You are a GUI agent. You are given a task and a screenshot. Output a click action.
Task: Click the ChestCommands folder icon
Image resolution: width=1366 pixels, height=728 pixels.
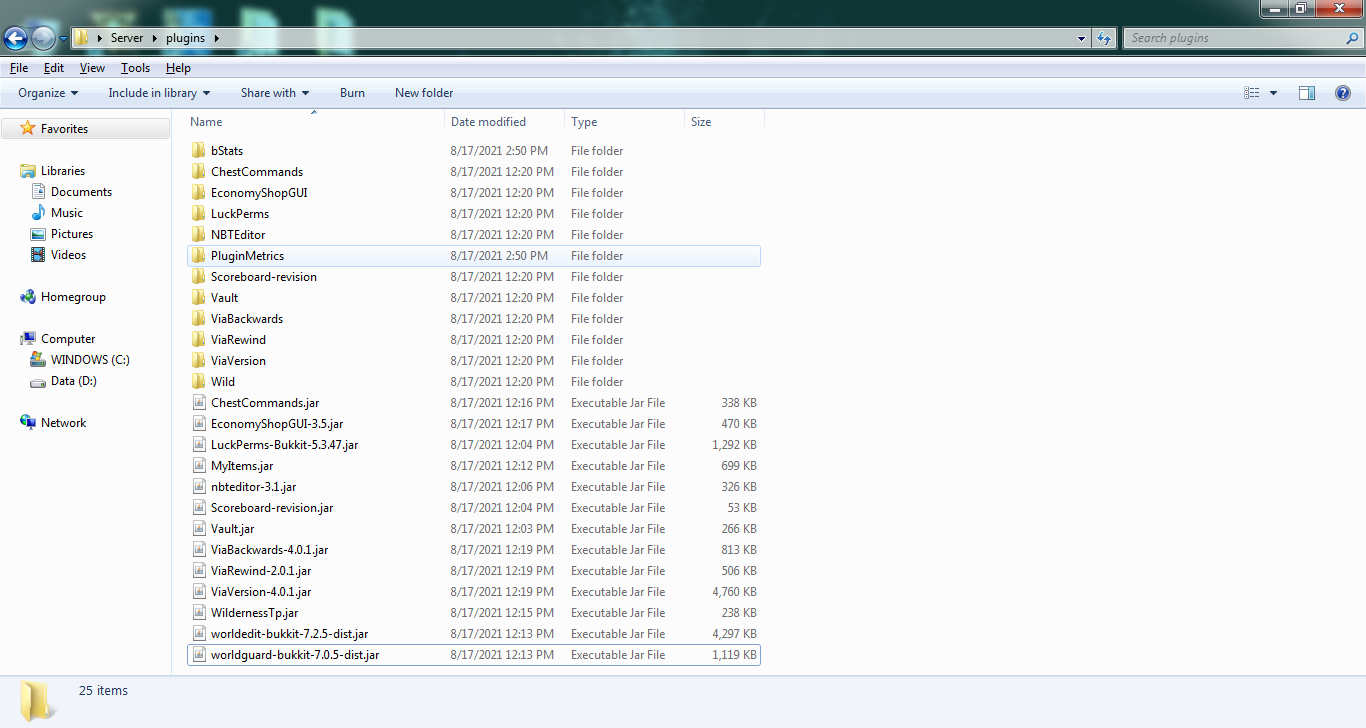199,172
